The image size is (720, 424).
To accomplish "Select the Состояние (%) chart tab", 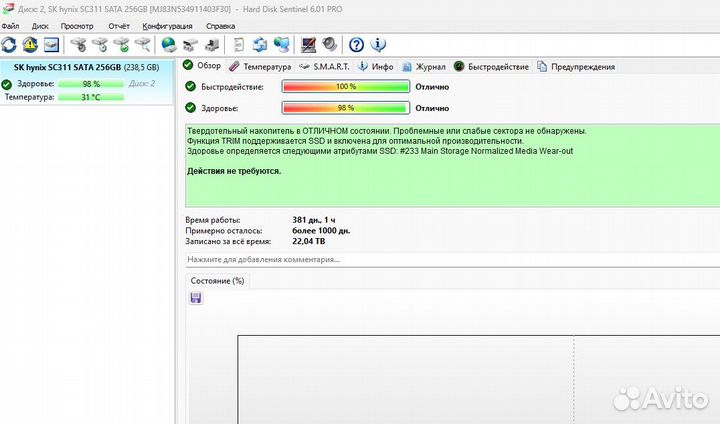I will pyautogui.click(x=217, y=281).
